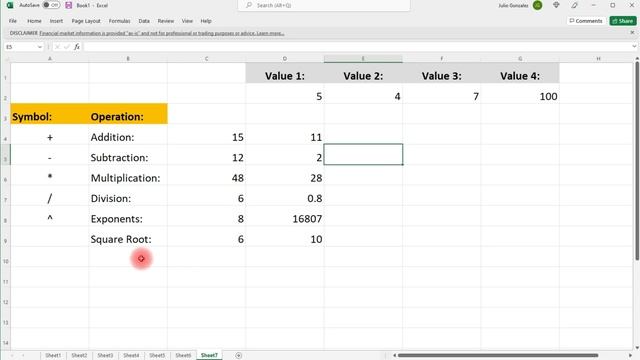Switch to the Insert ribbon tab

(56, 21)
